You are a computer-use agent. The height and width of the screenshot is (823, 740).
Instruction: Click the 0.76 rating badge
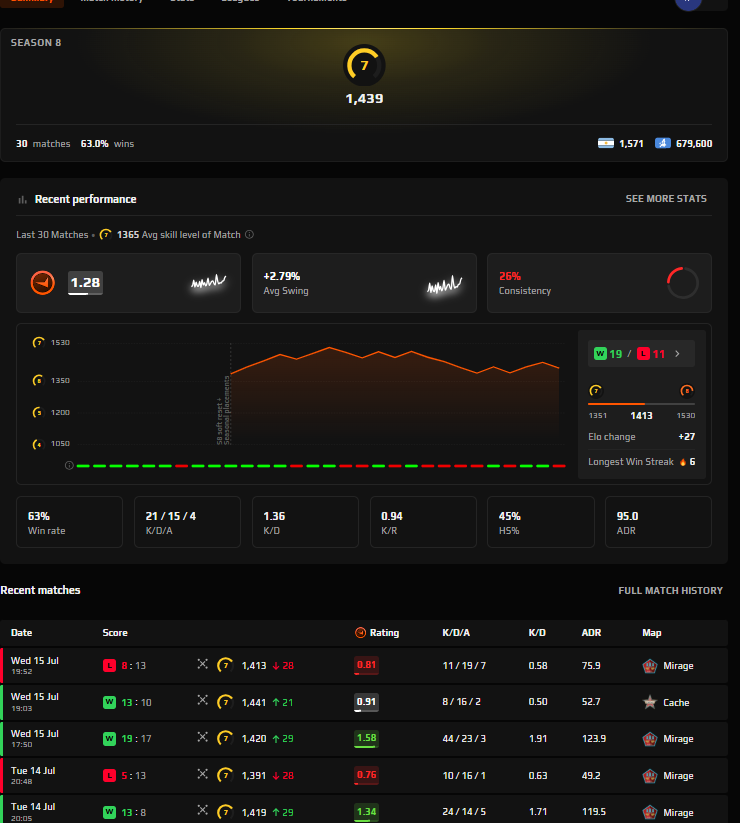(366, 775)
